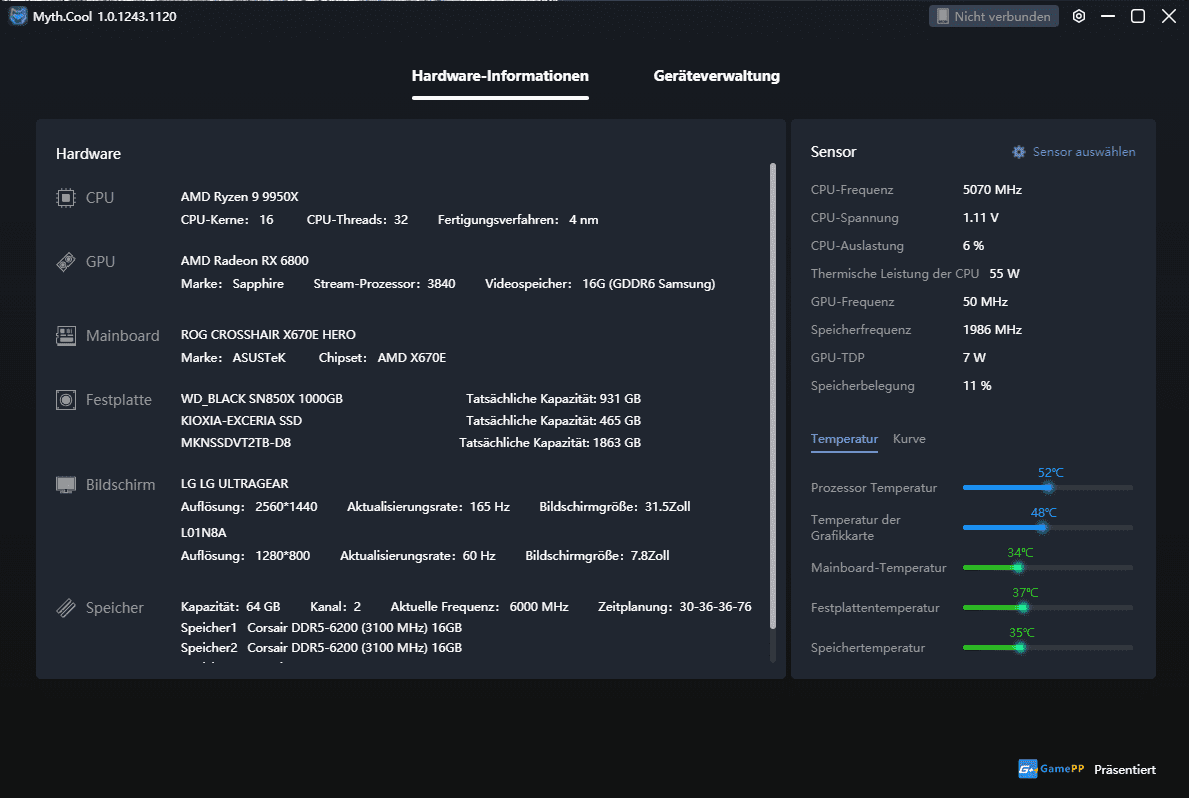This screenshot has height=798, width=1189.
Task: Click the CPU-Auslastung 6 % value
Action: click(973, 246)
